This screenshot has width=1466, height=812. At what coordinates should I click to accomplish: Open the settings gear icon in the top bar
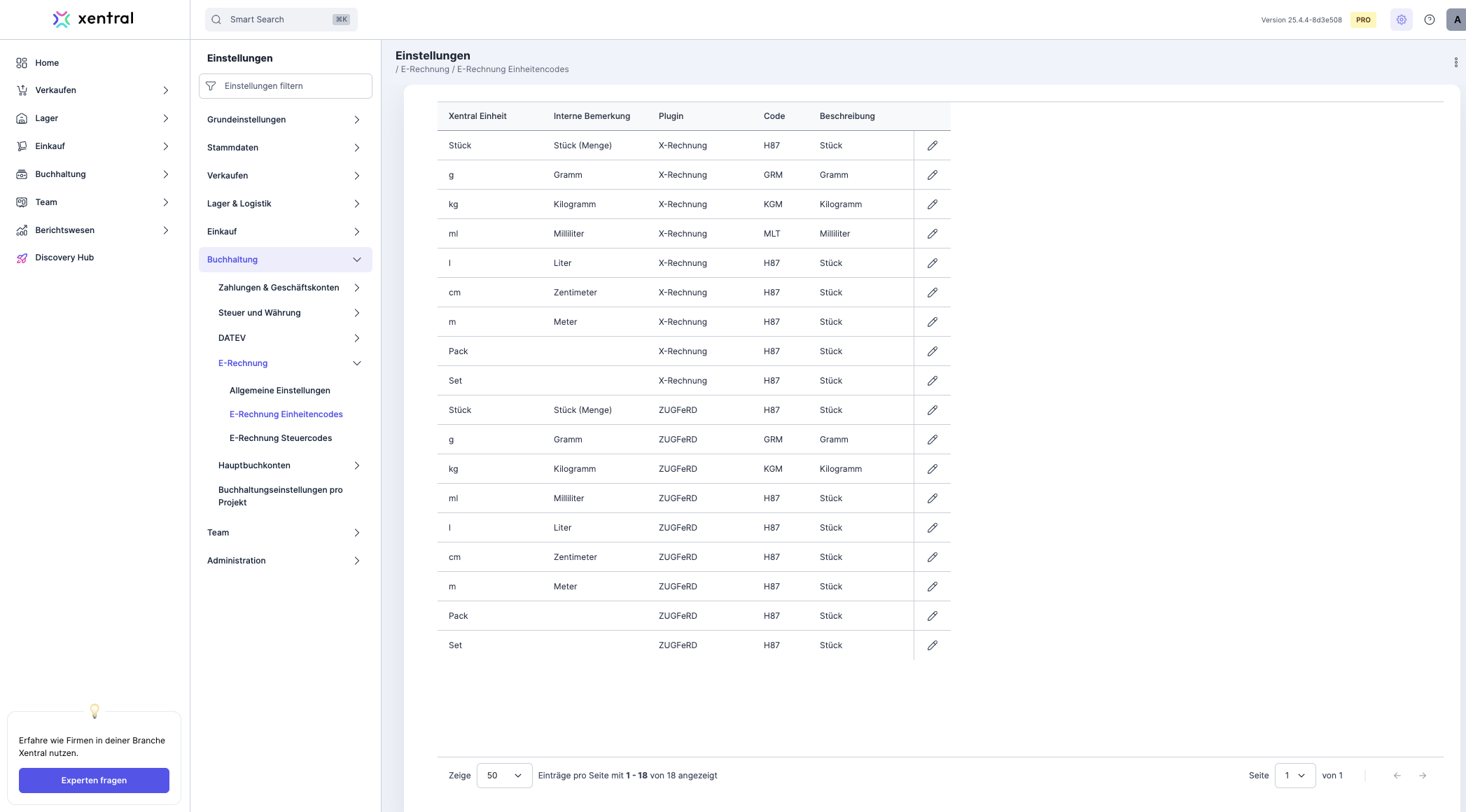point(1401,20)
